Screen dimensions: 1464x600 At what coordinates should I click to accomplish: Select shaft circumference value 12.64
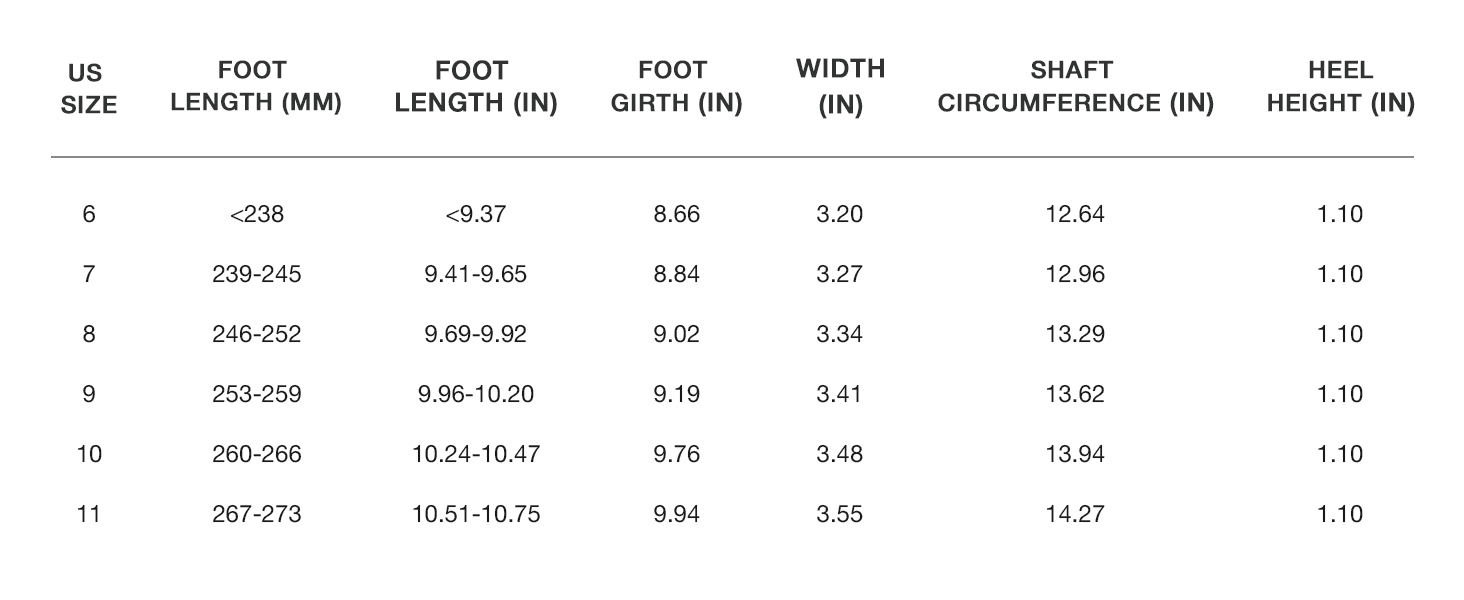point(1076,214)
